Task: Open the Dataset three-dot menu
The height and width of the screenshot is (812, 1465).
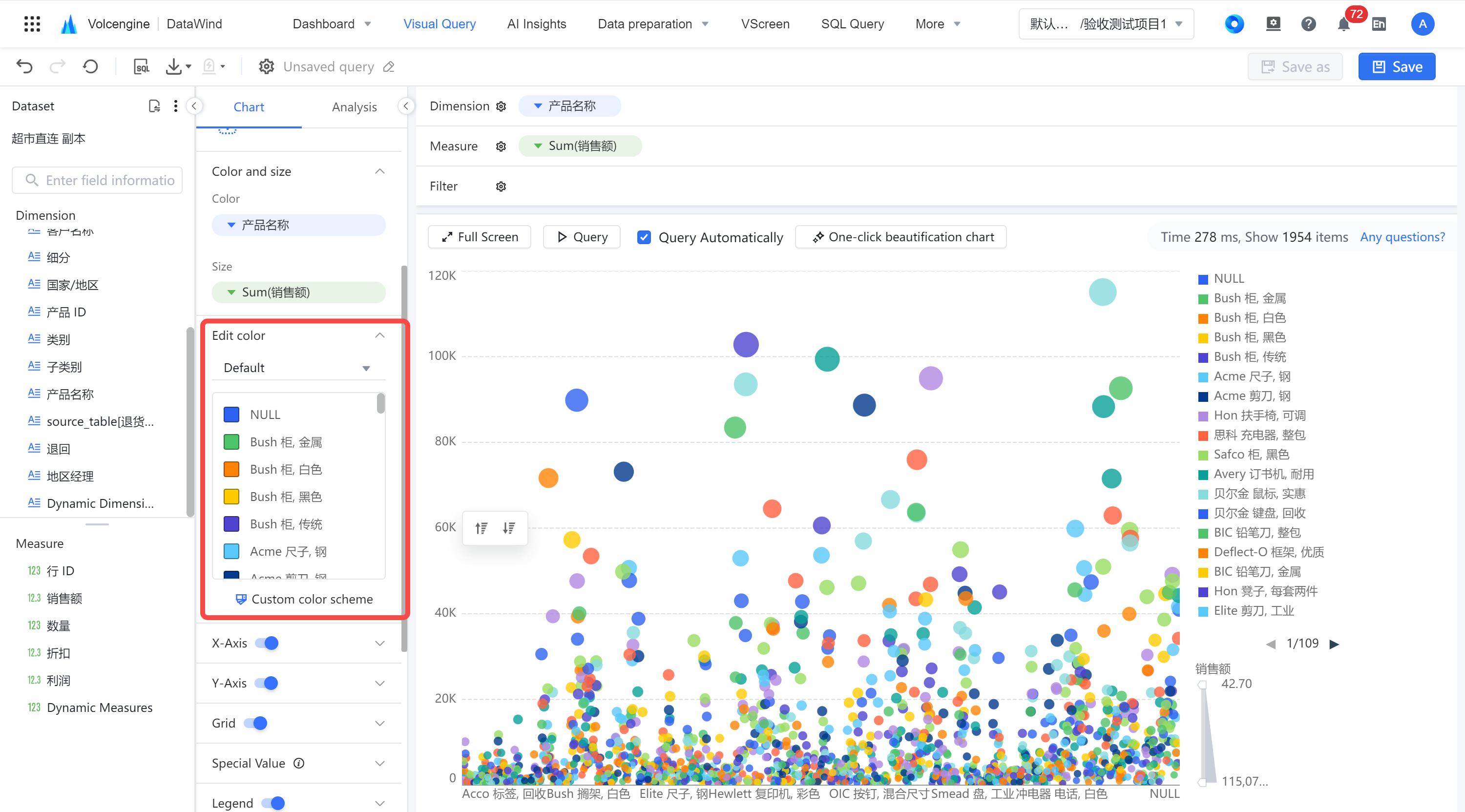Action: 176,106
